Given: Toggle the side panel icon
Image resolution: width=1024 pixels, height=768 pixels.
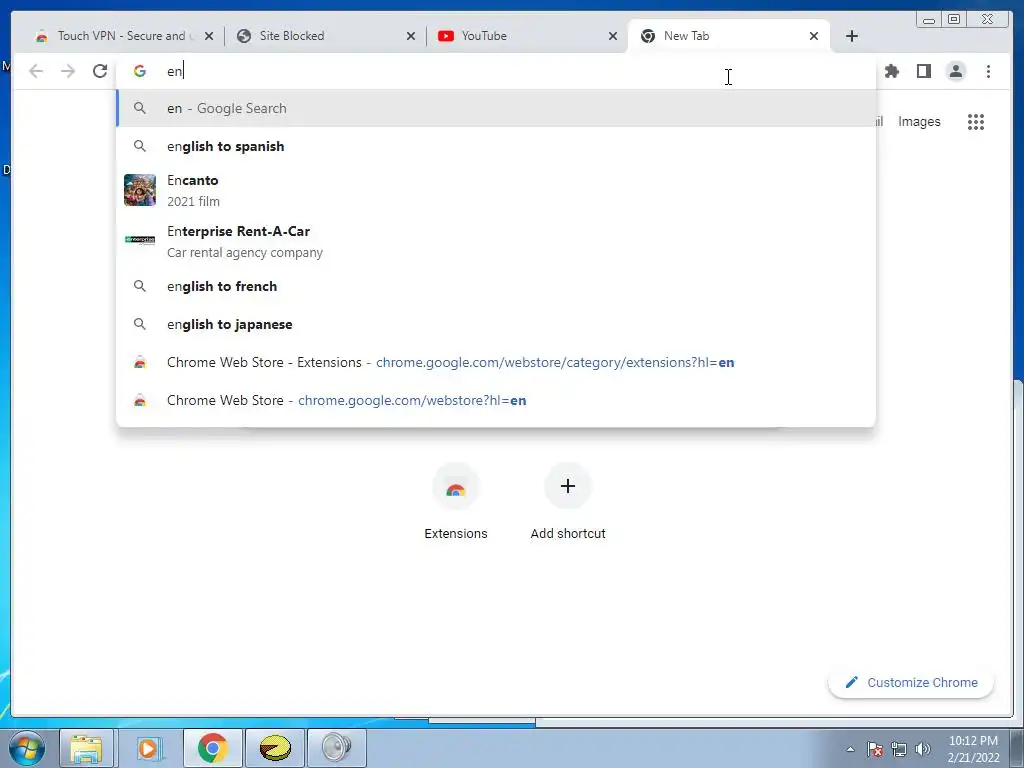Looking at the screenshot, I should pyautogui.click(x=923, y=71).
